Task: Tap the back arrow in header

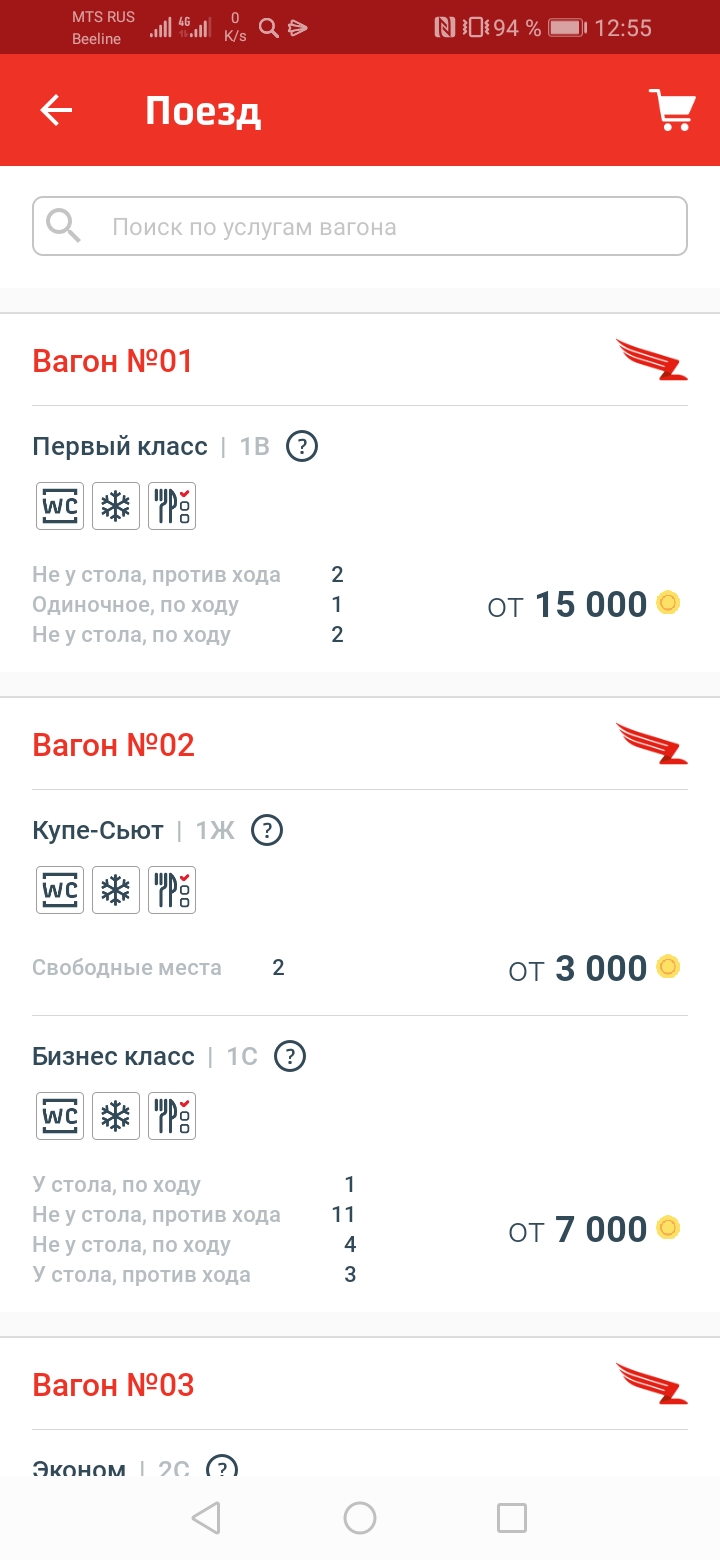Action: (56, 110)
